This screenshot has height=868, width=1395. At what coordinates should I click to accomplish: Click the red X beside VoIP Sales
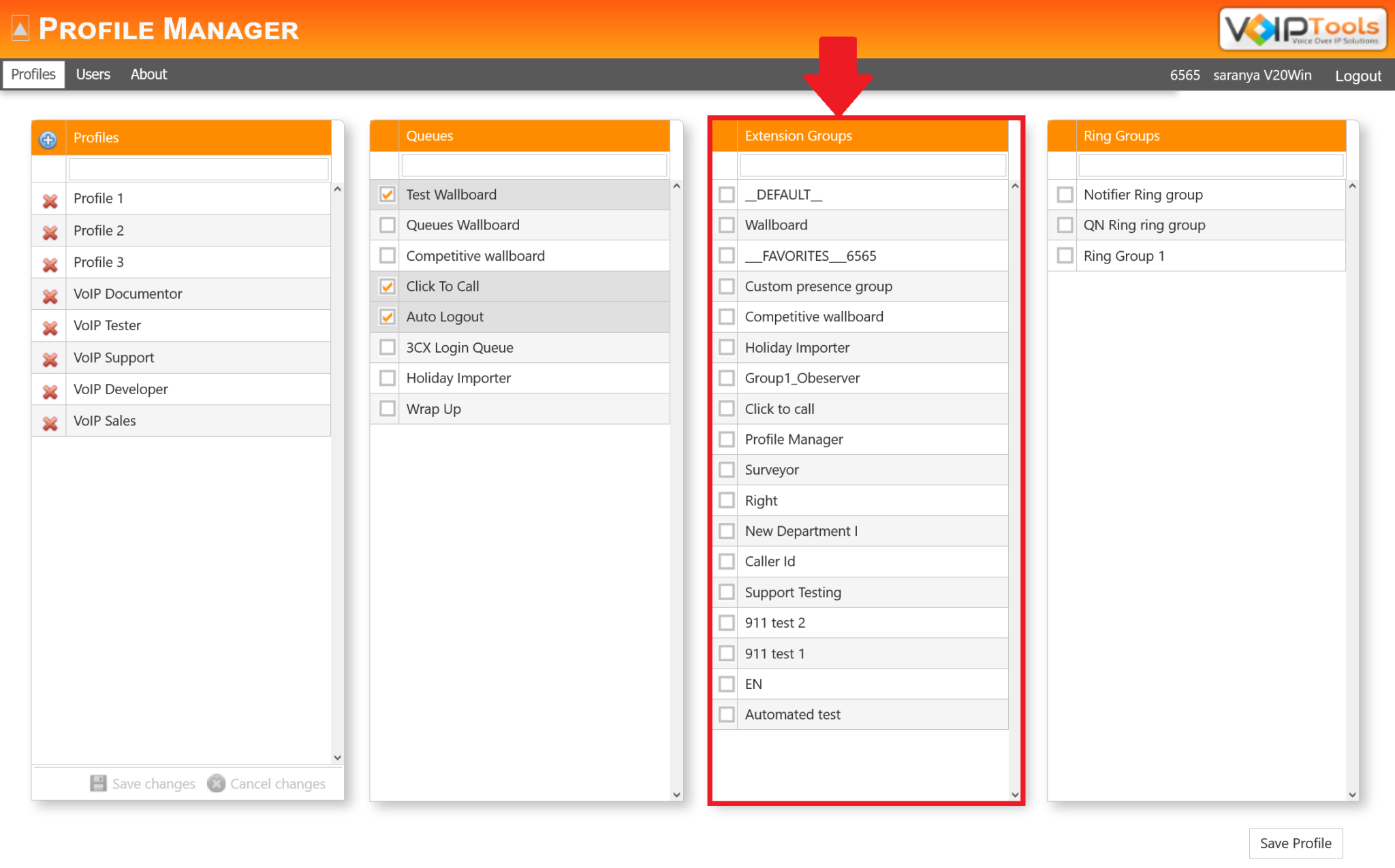click(x=48, y=423)
